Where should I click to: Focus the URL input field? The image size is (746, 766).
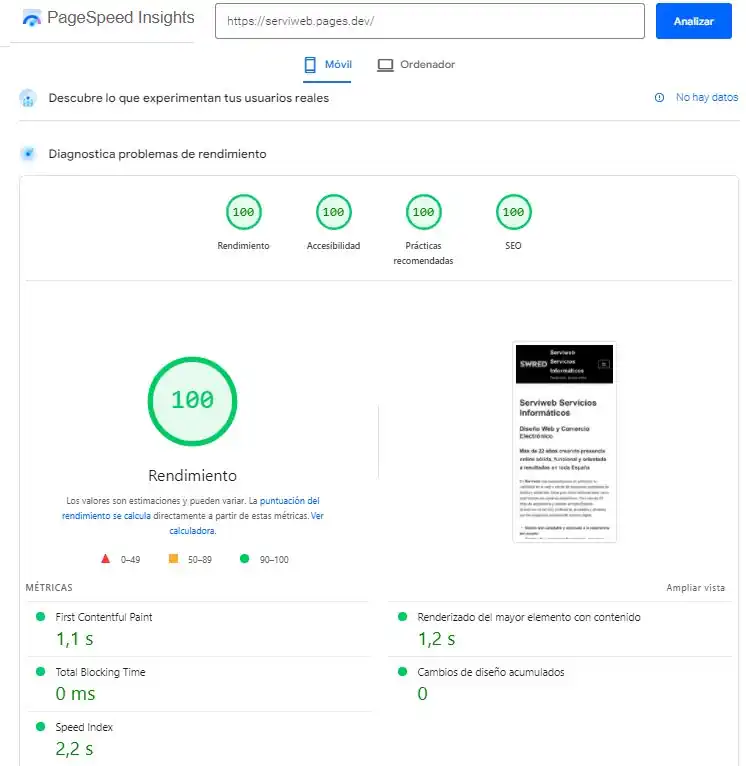click(429, 21)
